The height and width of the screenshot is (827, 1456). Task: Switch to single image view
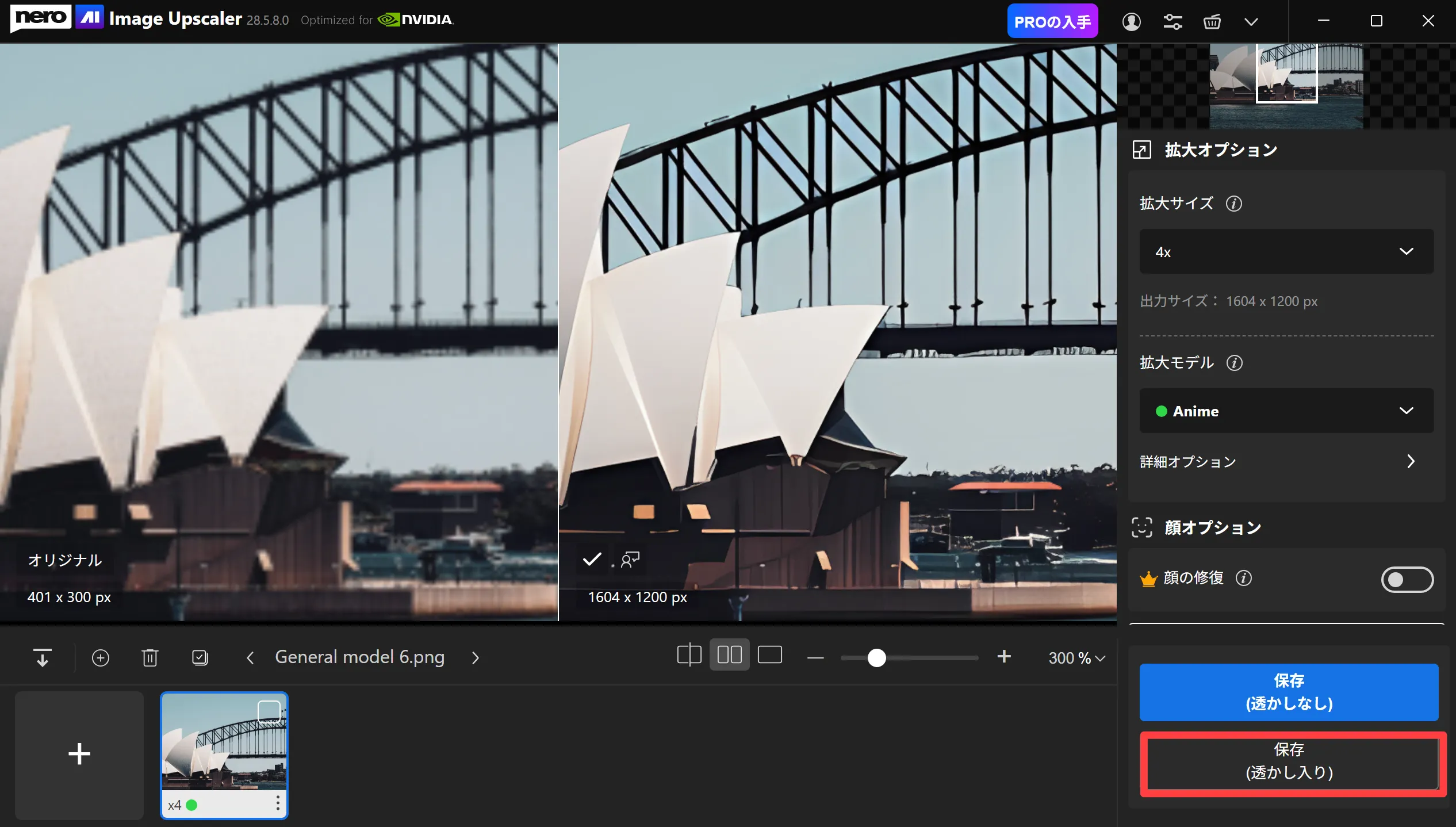click(769, 655)
